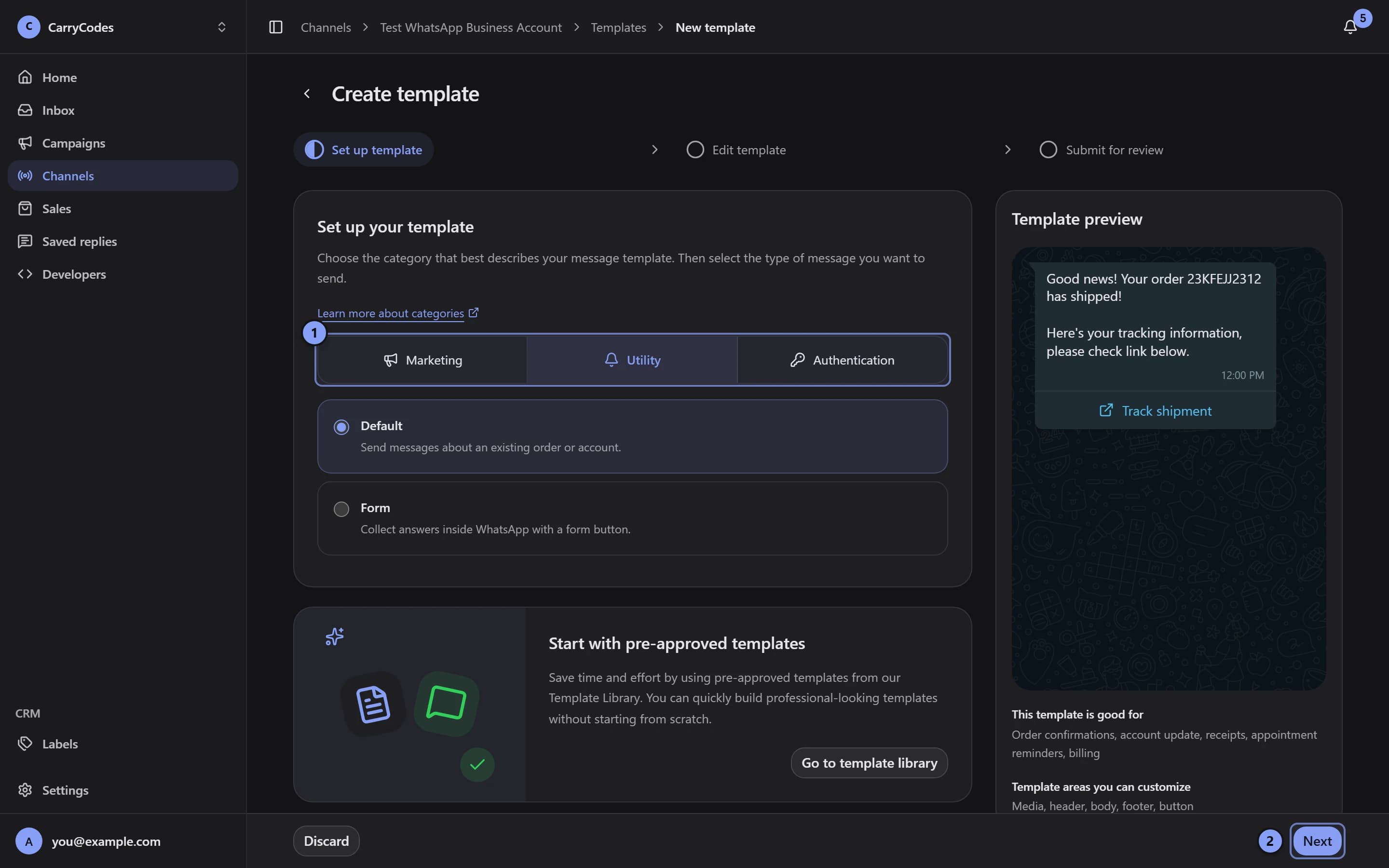
Task: Open Labels under CRM
Action: tap(123, 744)
